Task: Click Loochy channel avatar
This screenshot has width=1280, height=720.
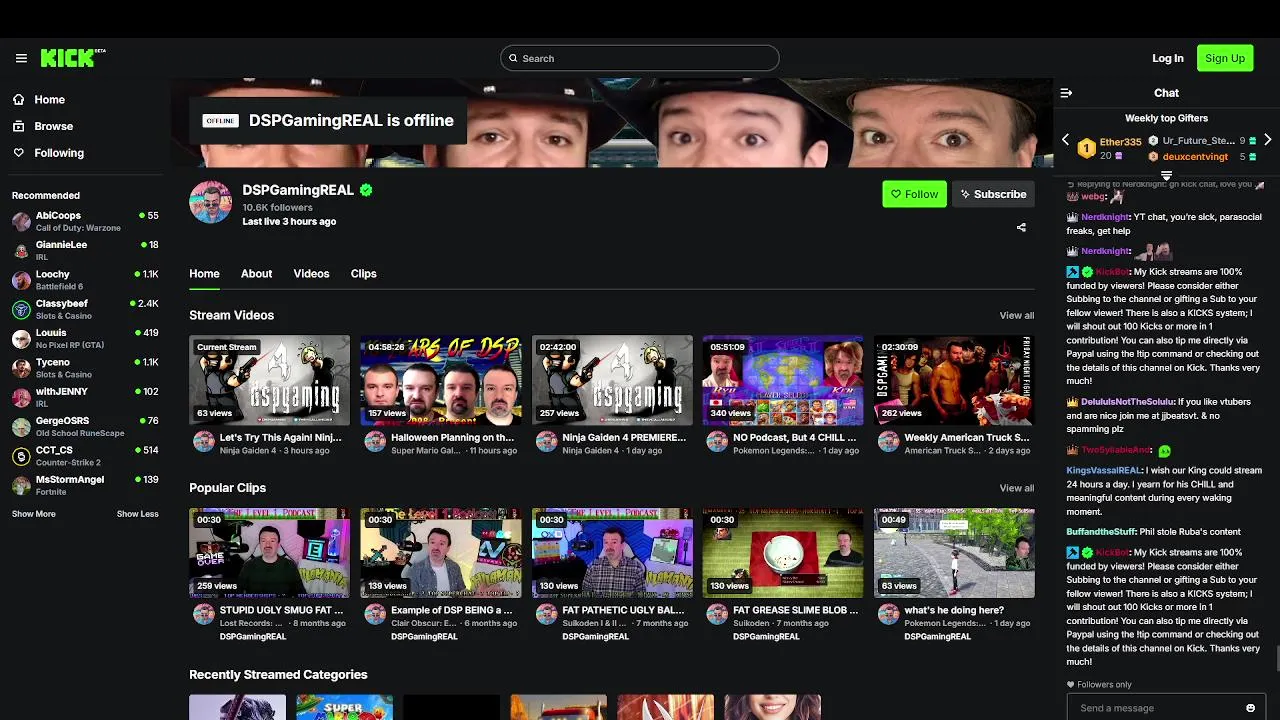Action: (x=21, y=280)
